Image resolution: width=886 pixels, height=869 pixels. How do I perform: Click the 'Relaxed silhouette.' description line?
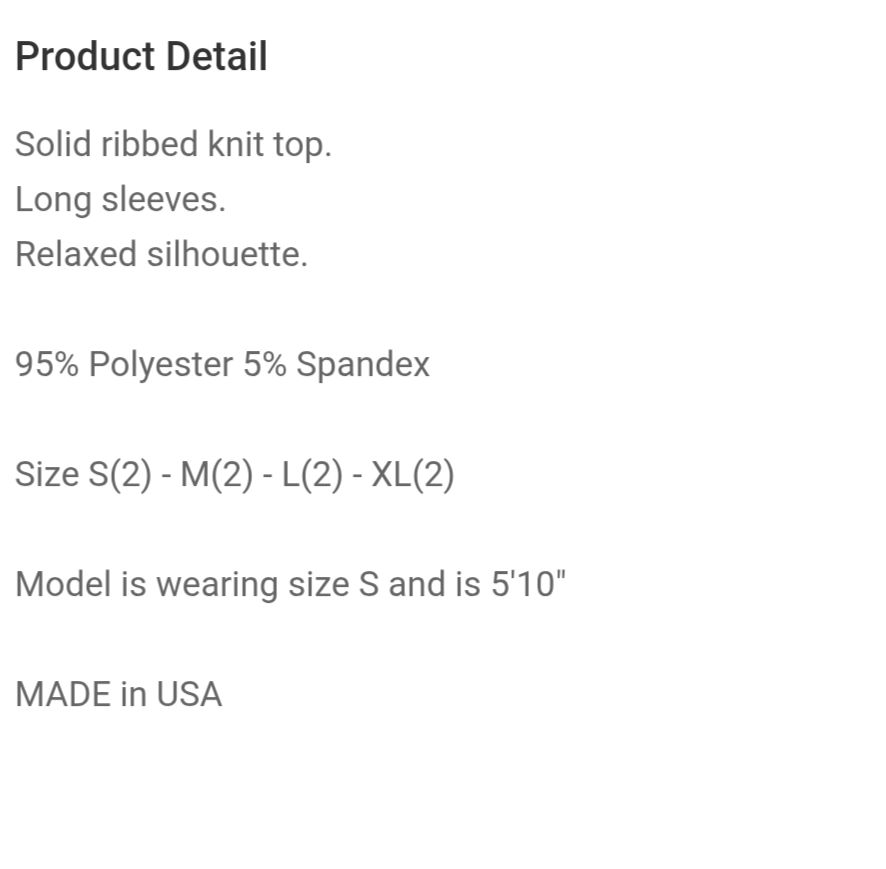(162, 254)
